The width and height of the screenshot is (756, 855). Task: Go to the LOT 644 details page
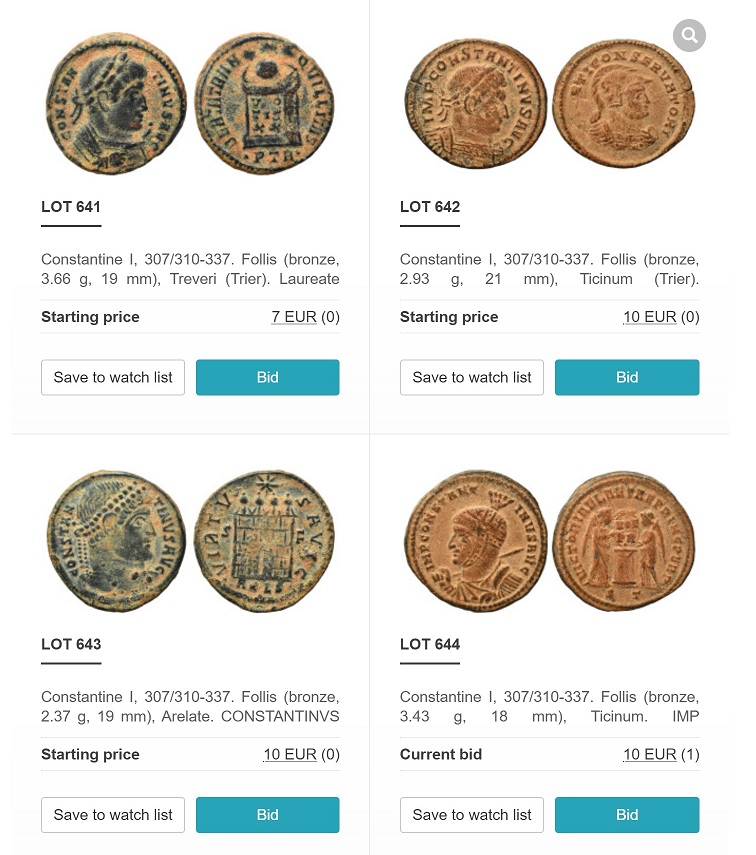pyautogui.click(x=430, y=644)
